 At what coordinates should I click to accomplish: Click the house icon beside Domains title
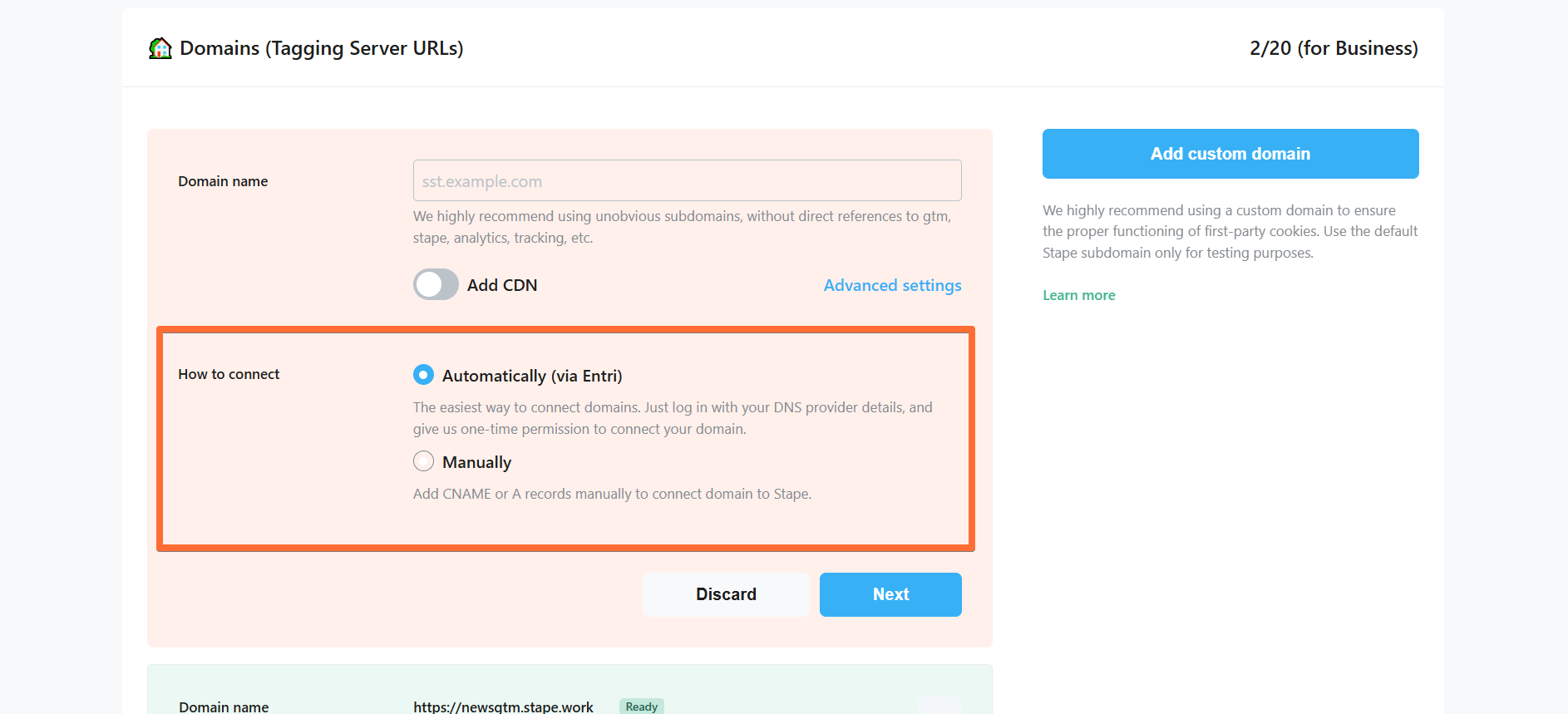pos(160,48)
